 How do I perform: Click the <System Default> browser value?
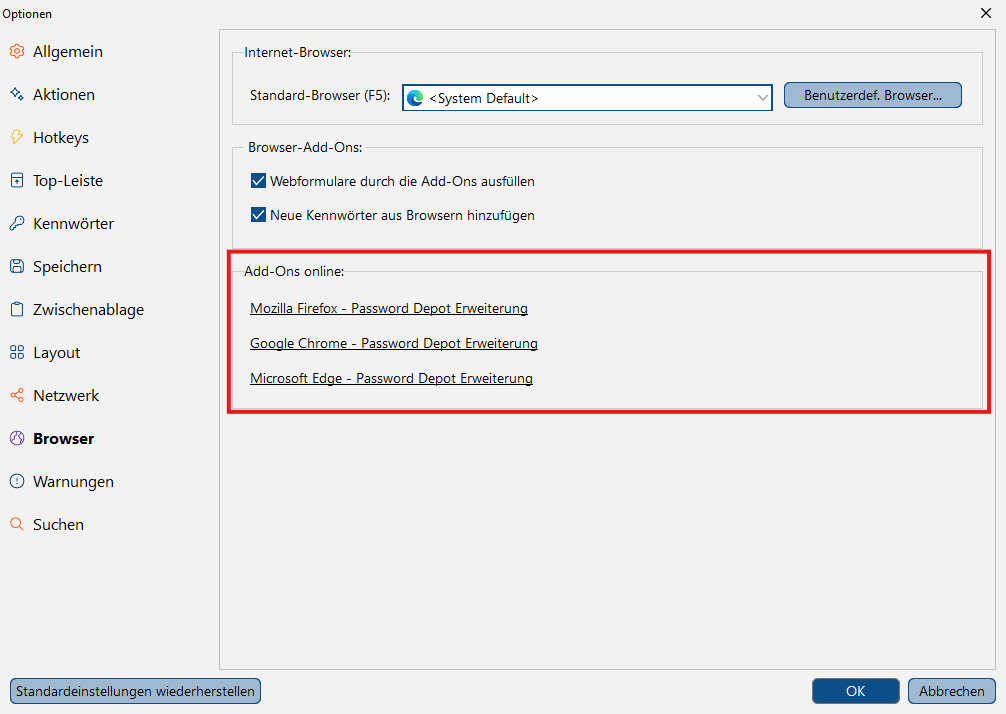[484, 98]
